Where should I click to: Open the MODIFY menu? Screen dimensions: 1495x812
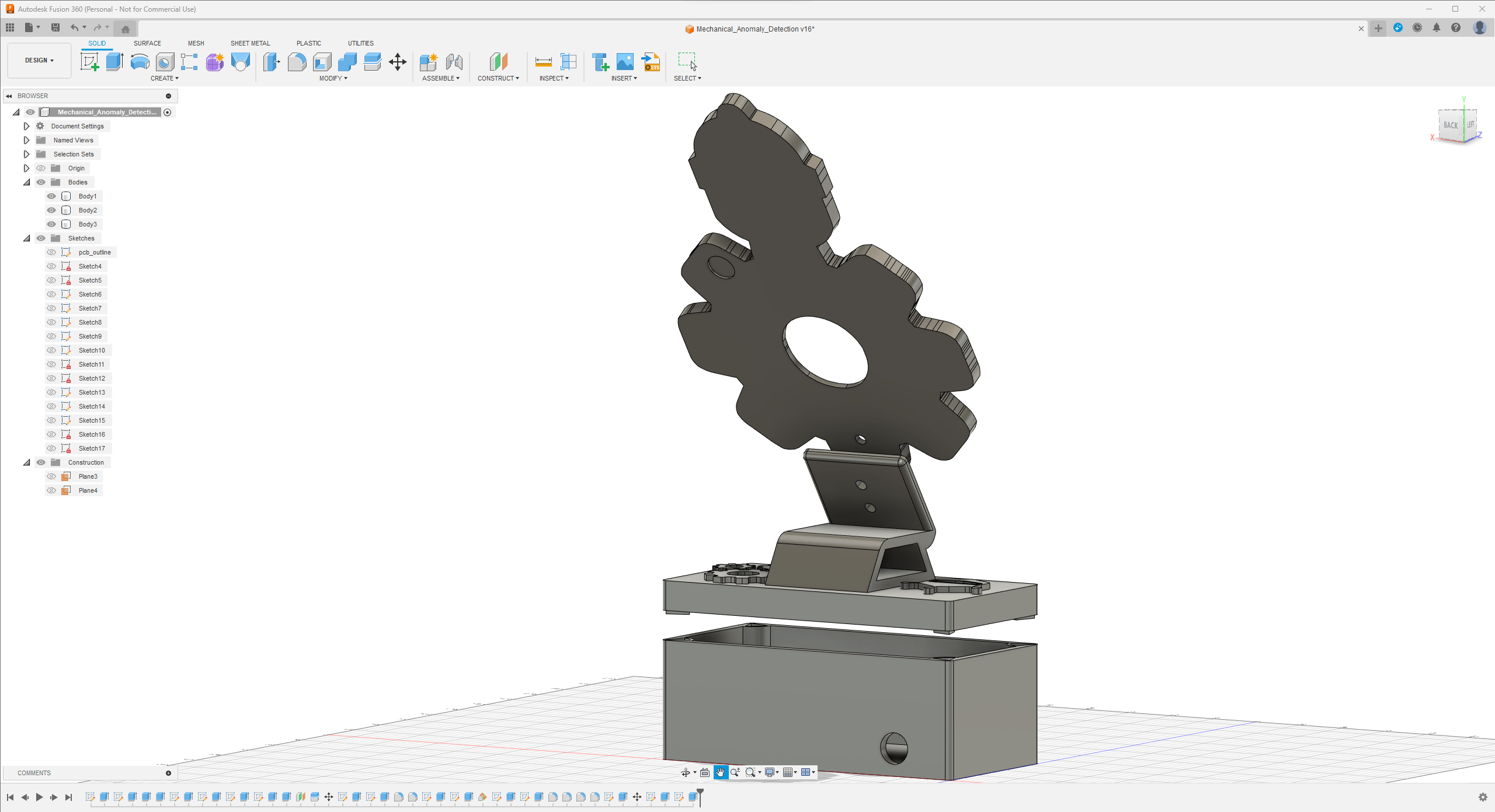(x=333, y=78)
